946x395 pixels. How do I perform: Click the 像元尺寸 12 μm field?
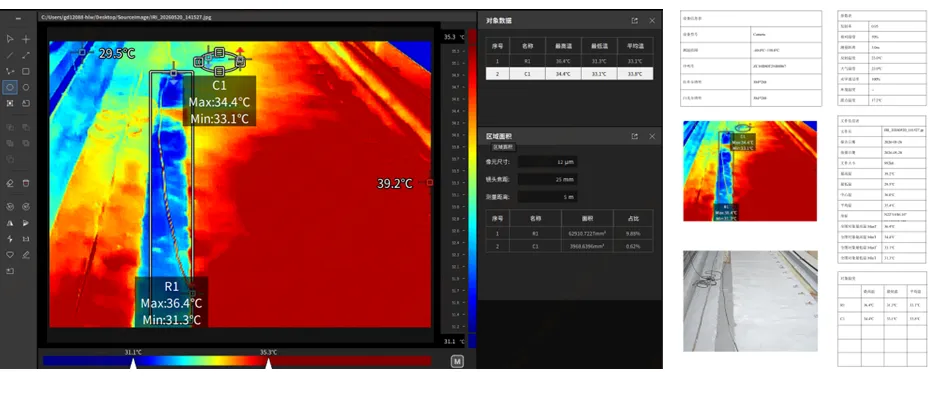[547, 162]
